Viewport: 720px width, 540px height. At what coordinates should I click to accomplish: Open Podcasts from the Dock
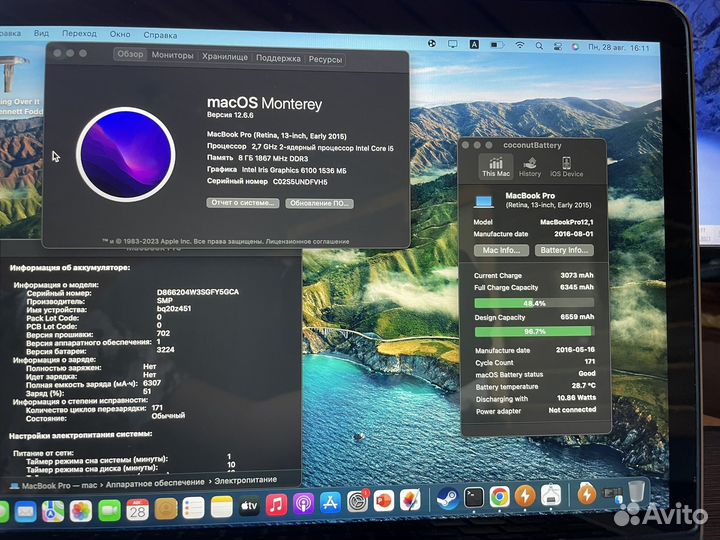tap(303, 505)
